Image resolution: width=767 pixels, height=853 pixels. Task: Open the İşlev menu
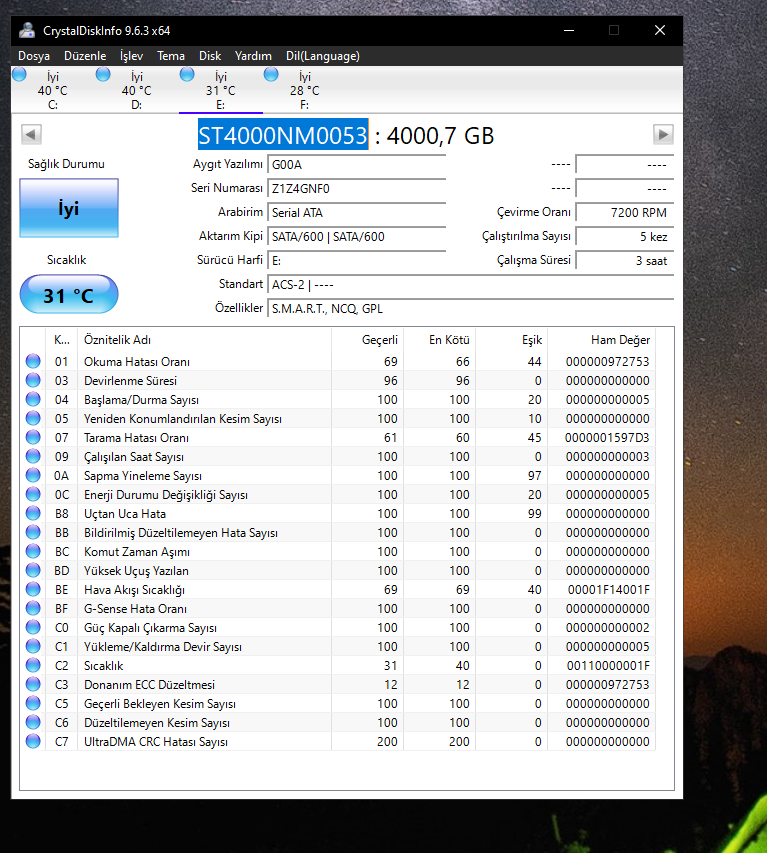click(131, 56)
